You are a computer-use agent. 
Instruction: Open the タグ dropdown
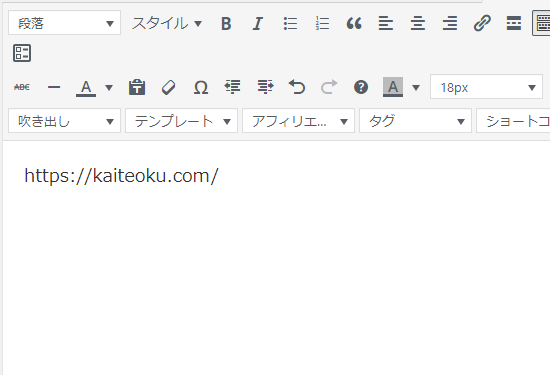[415, 121]
